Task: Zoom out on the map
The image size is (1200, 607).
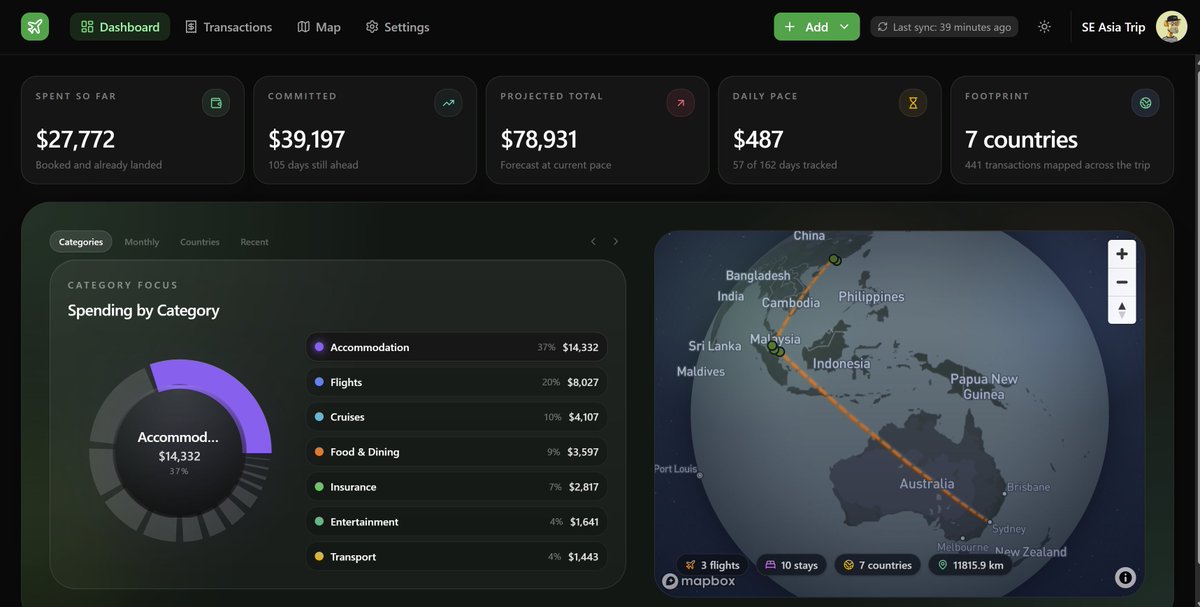Action: click(1122, 282)
